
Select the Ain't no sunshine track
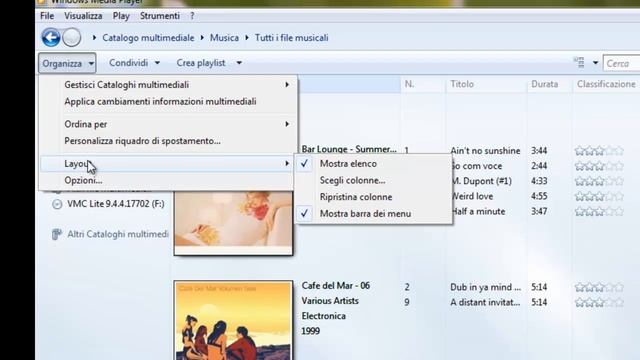(485, 151)
